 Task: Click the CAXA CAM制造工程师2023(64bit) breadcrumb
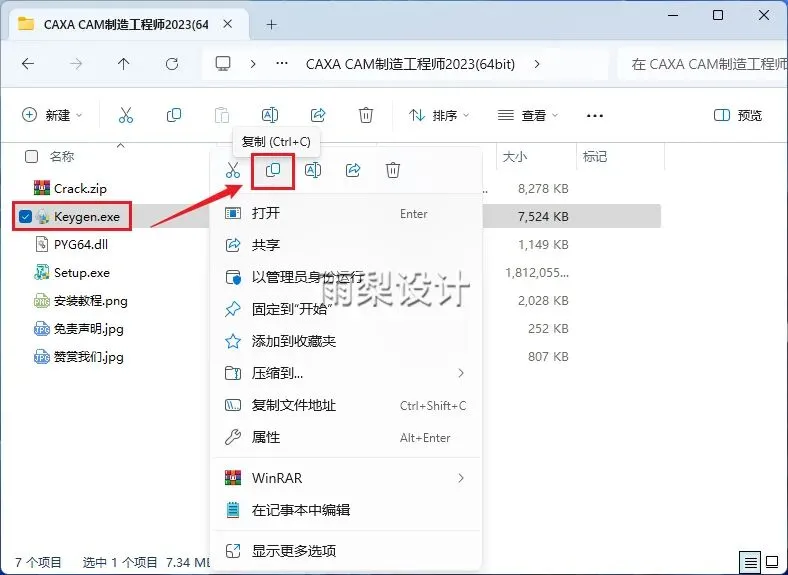(x=410, y=64)
